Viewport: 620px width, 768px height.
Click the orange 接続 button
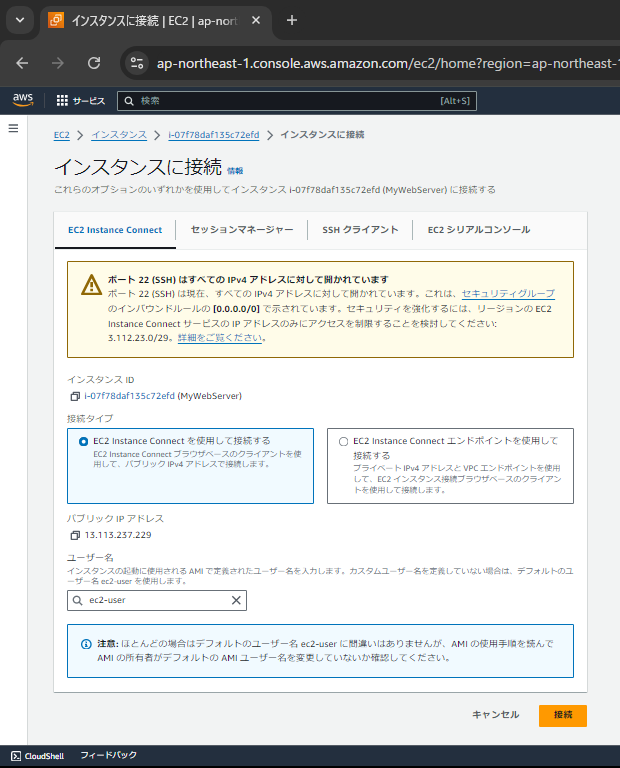tap(563, 716)
